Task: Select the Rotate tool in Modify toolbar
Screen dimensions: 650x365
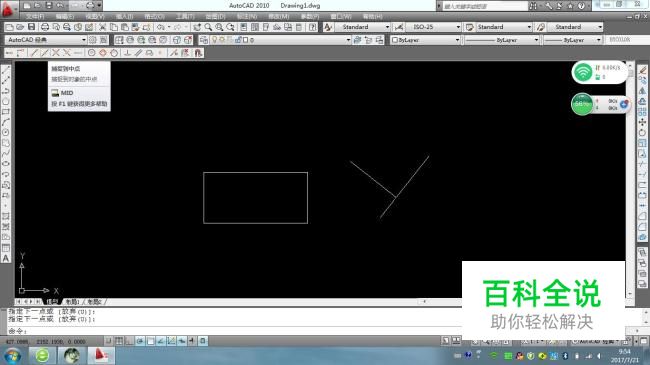Action: tap(642, 133)
